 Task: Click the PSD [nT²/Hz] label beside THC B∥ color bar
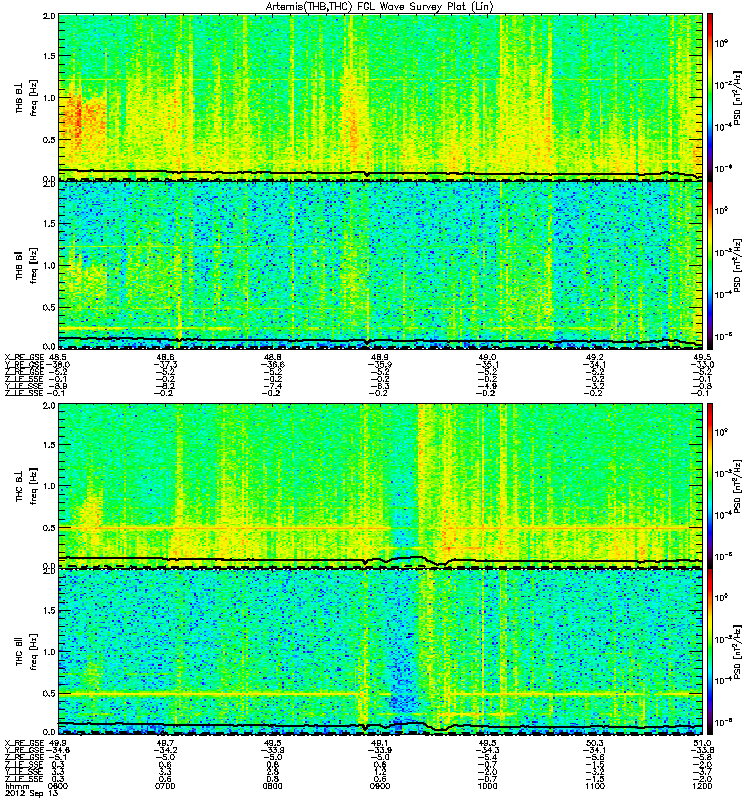pyautogui.click(x=737, y=652)
